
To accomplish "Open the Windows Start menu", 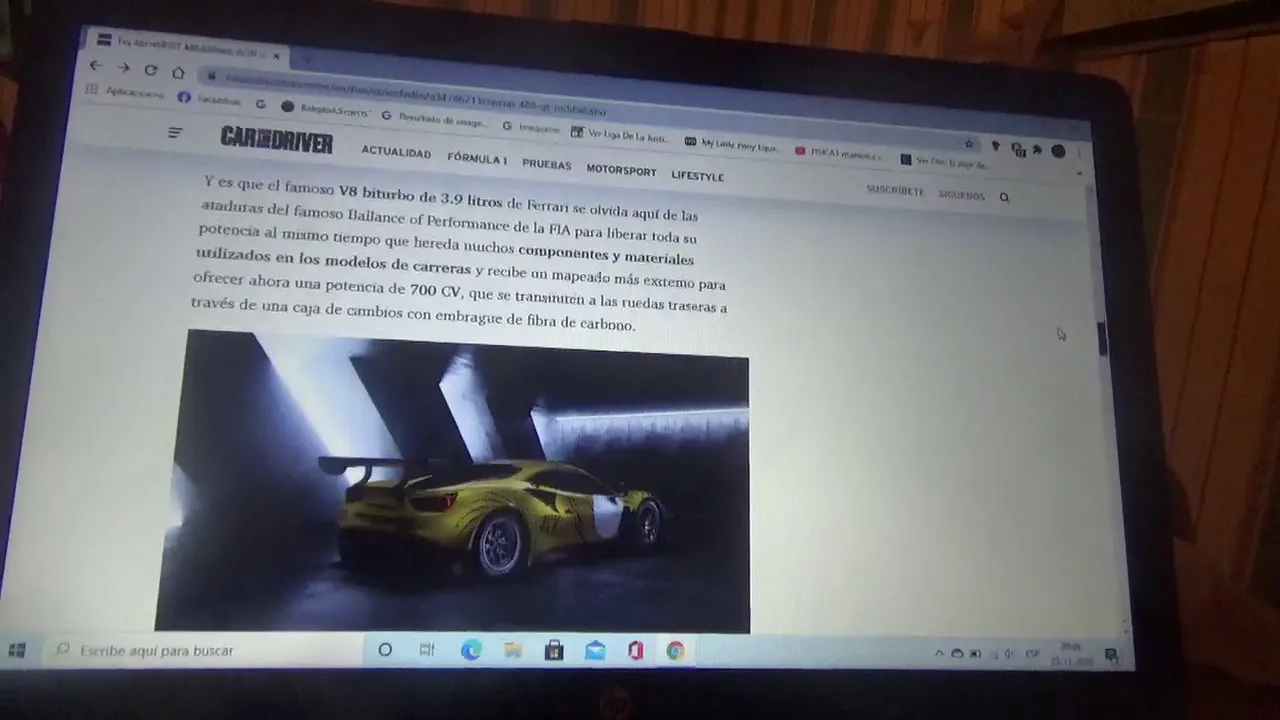I will click(16, 650).
